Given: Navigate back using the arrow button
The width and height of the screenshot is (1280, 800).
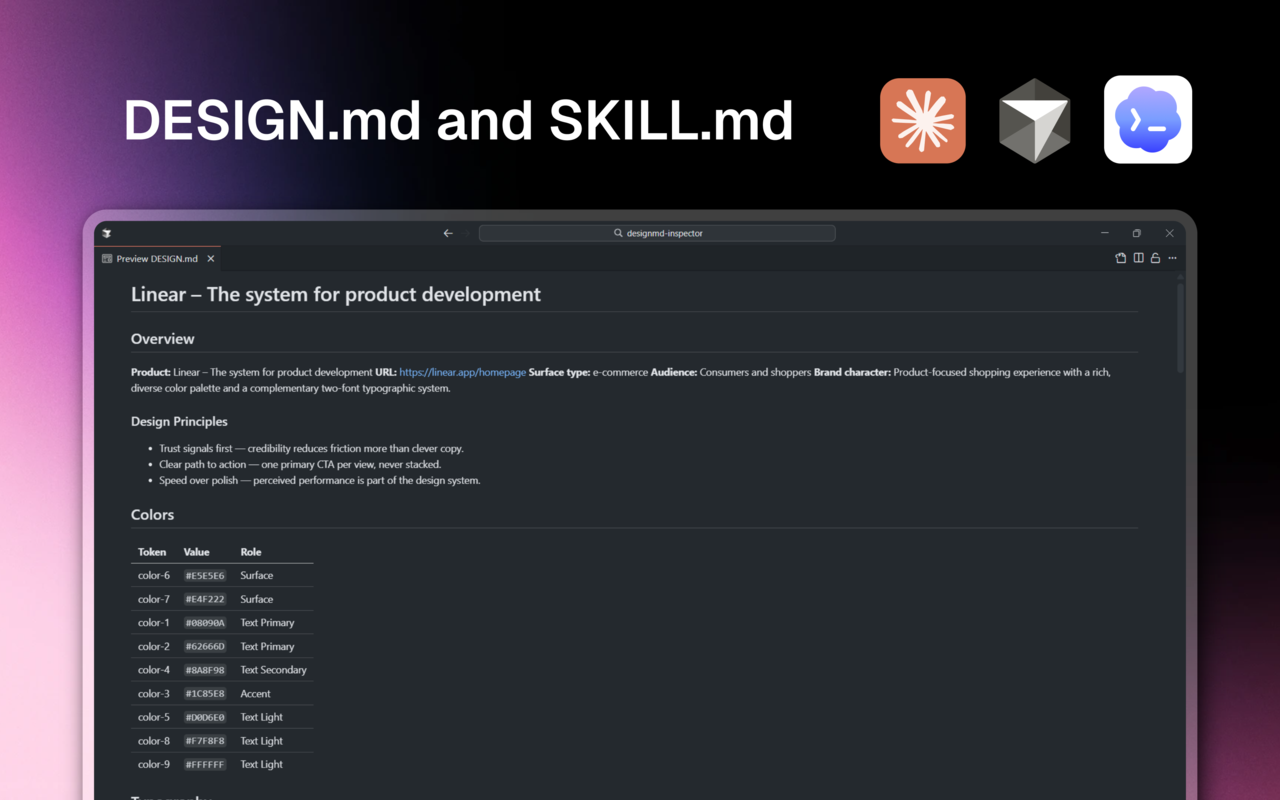Looking at the screenshot, I should (448, 233).
